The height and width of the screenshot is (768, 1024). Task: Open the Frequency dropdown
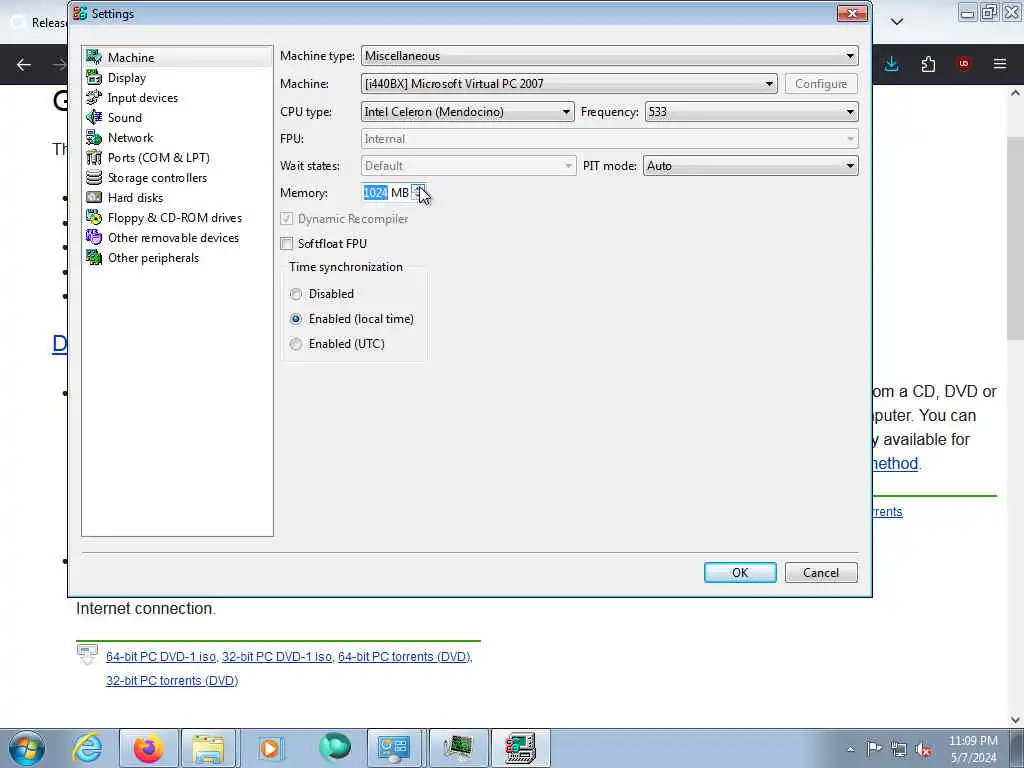click(752, 112)
